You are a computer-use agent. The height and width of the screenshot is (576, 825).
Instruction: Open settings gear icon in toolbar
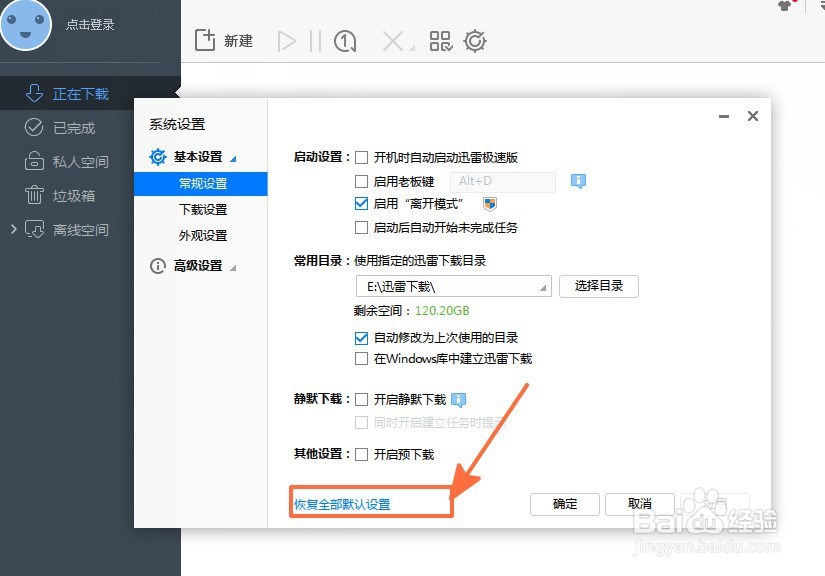tap(475, 41)
